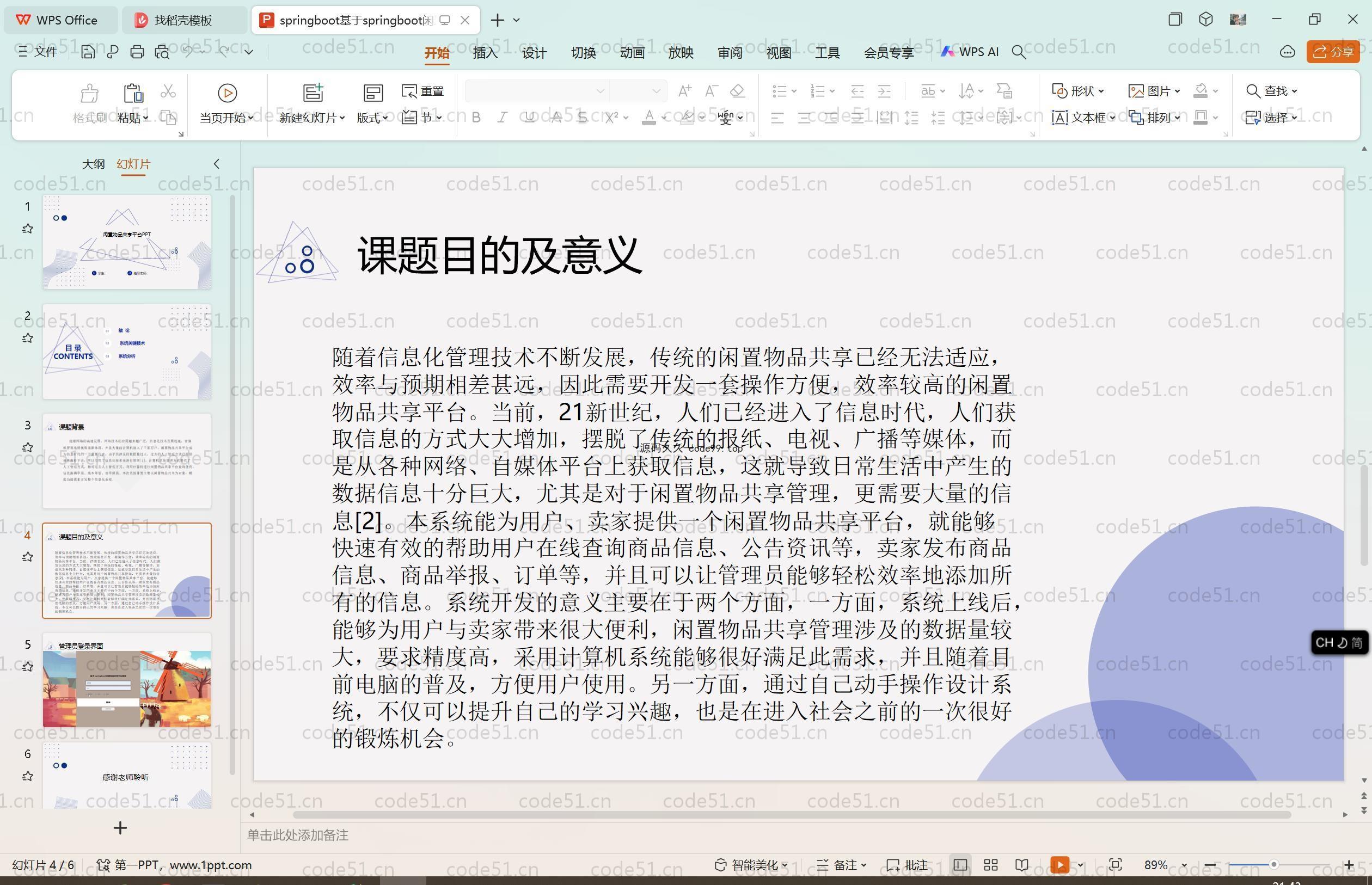This screenshot has width=1372, height=885.
Task: Click the Select (选择) button
Action: pyautogui.click(x=1271, y=118)
